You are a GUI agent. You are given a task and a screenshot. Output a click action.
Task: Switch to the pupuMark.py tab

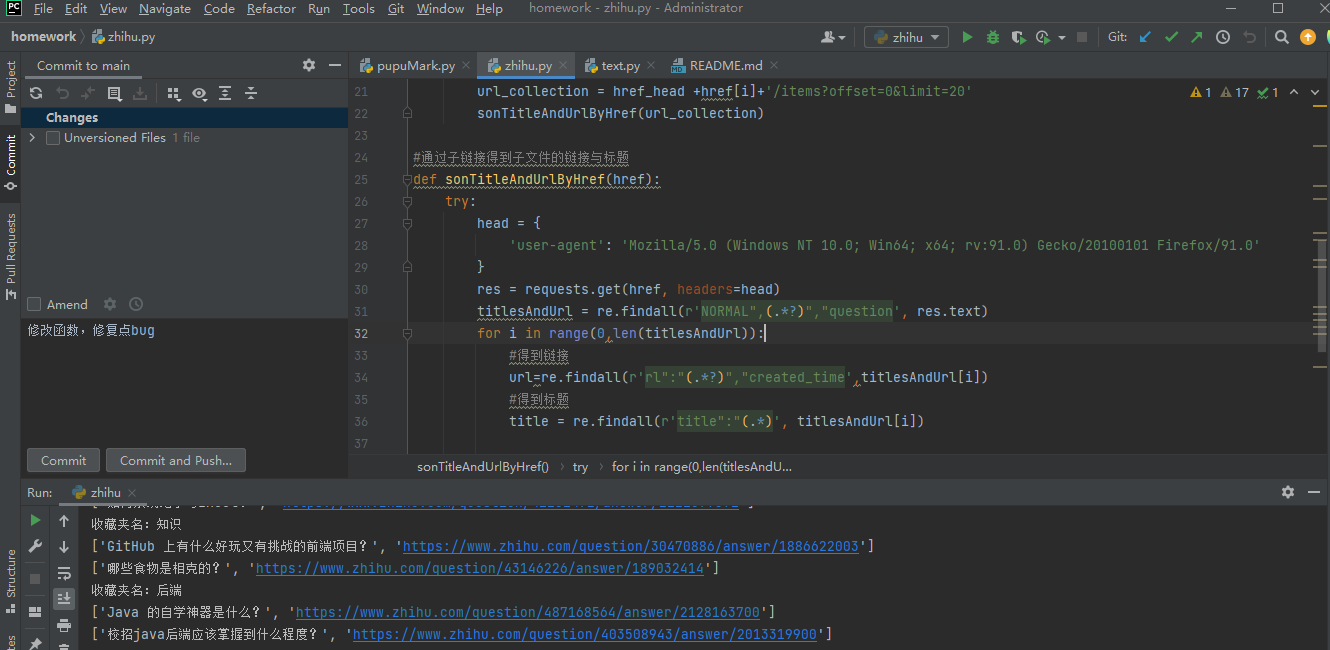[x=415, y=65]
